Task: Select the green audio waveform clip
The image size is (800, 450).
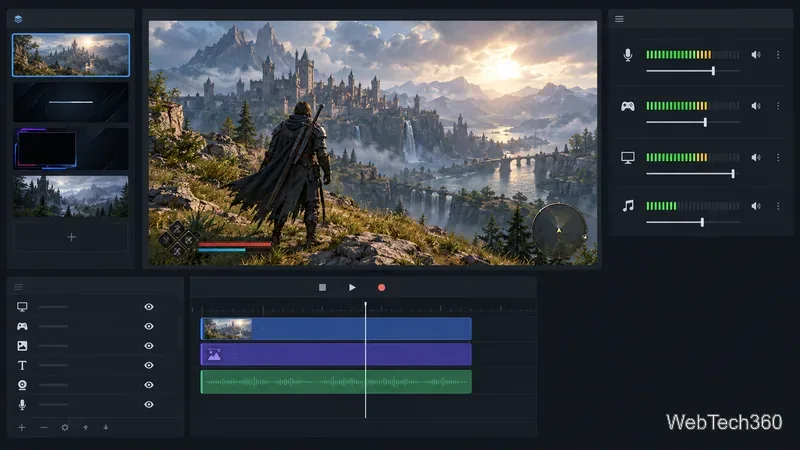Action: [x=336, y=382]
